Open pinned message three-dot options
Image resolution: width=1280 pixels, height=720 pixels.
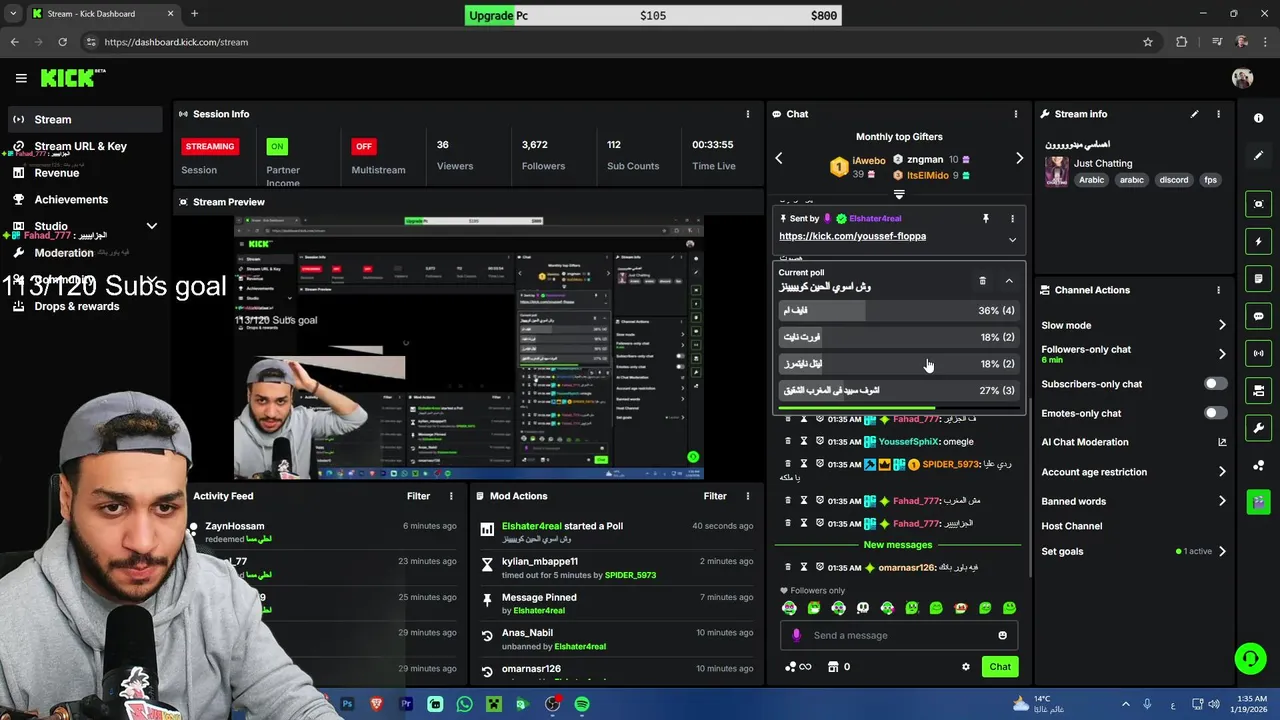point(1012,218)
